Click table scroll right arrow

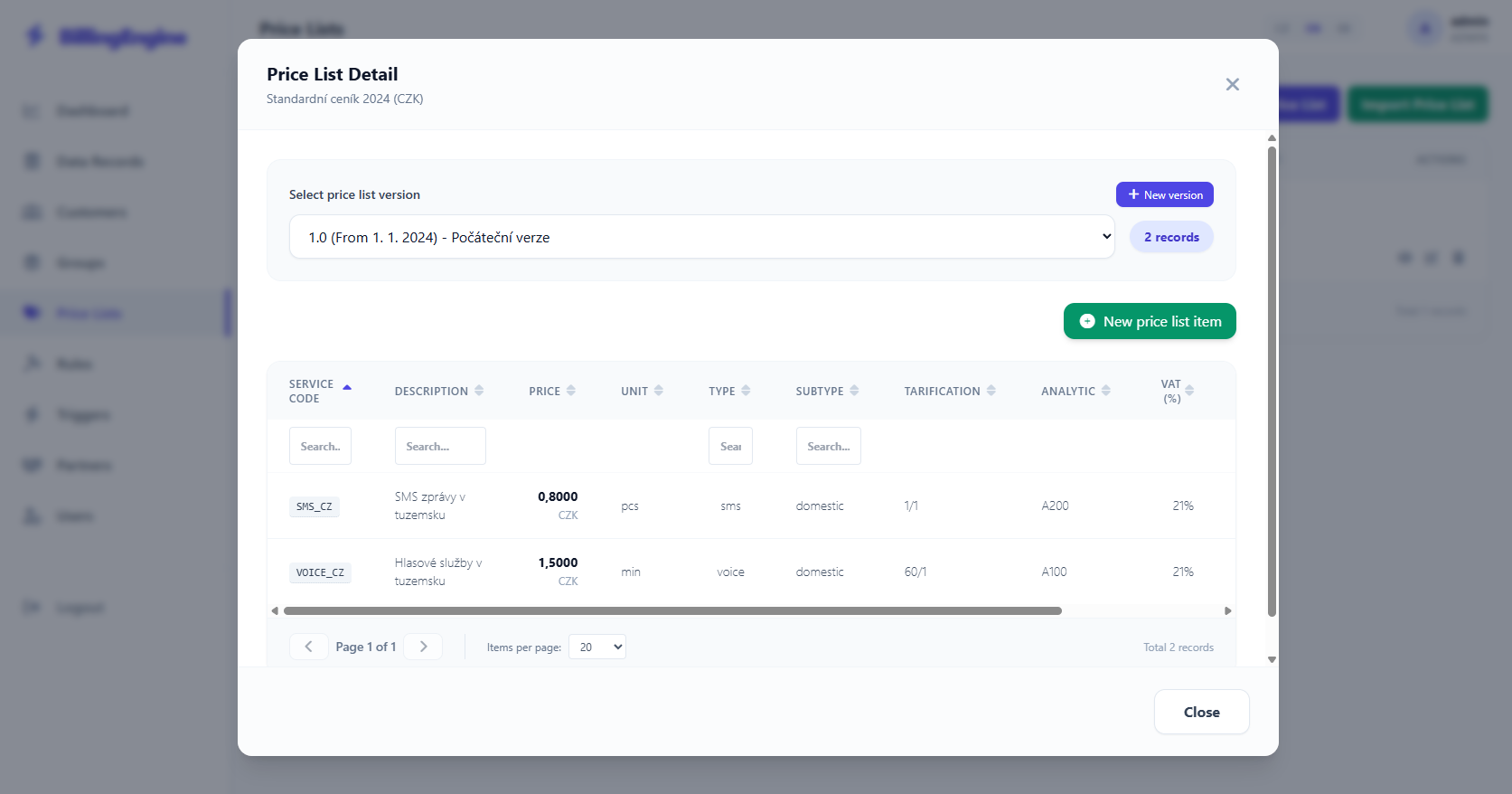pyautogui.click(x=1228, y=610)
